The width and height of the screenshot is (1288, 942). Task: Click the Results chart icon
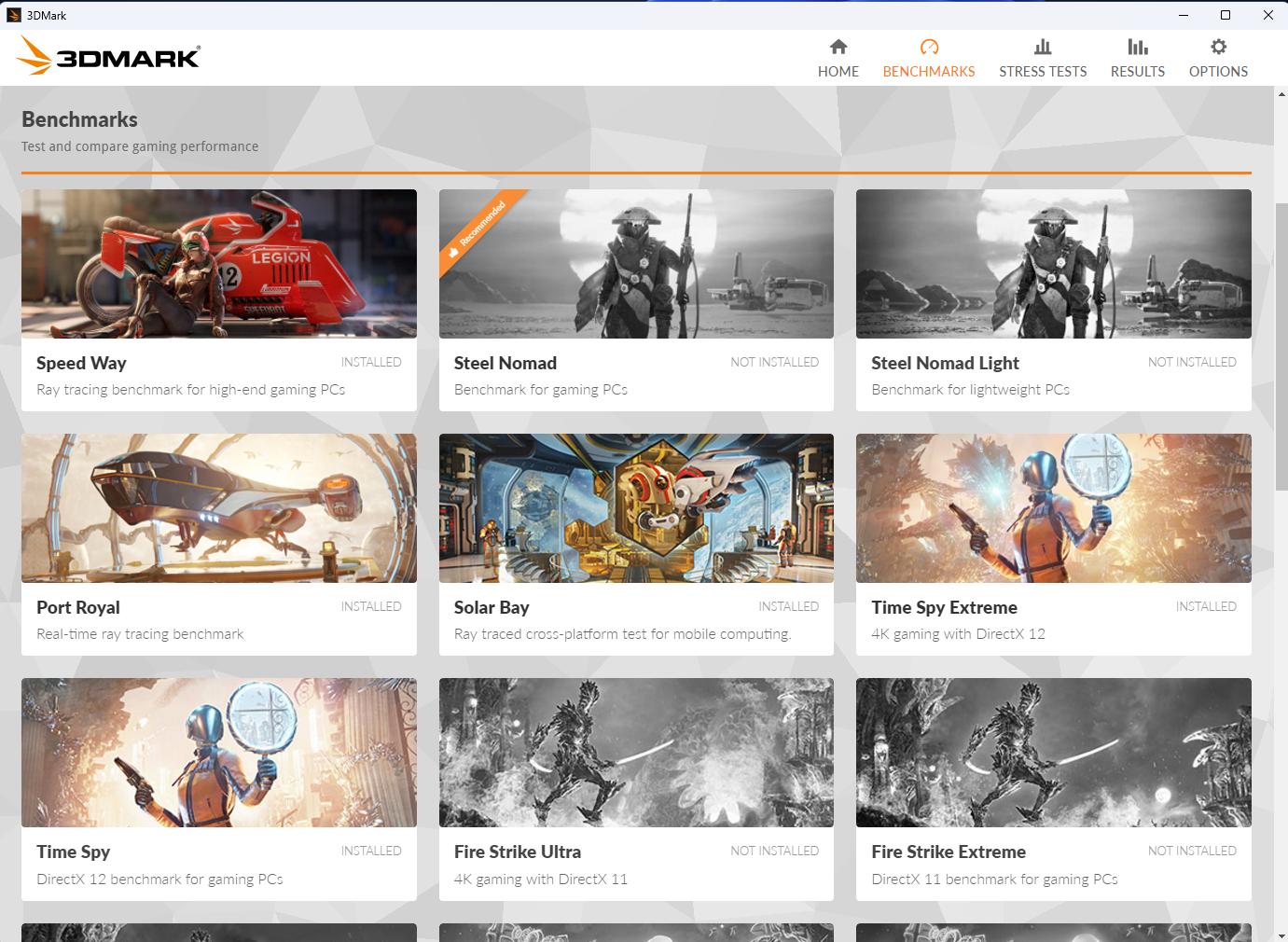coord(1137,47)
